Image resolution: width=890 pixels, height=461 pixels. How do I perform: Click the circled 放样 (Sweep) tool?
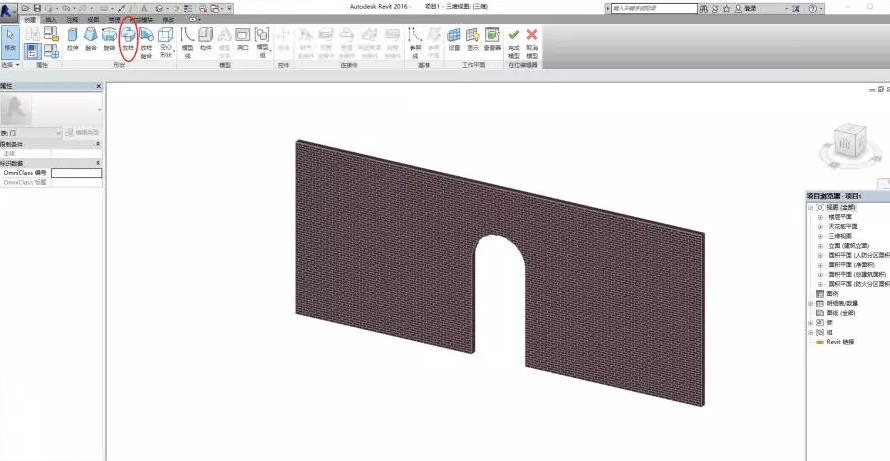point(128,38)
